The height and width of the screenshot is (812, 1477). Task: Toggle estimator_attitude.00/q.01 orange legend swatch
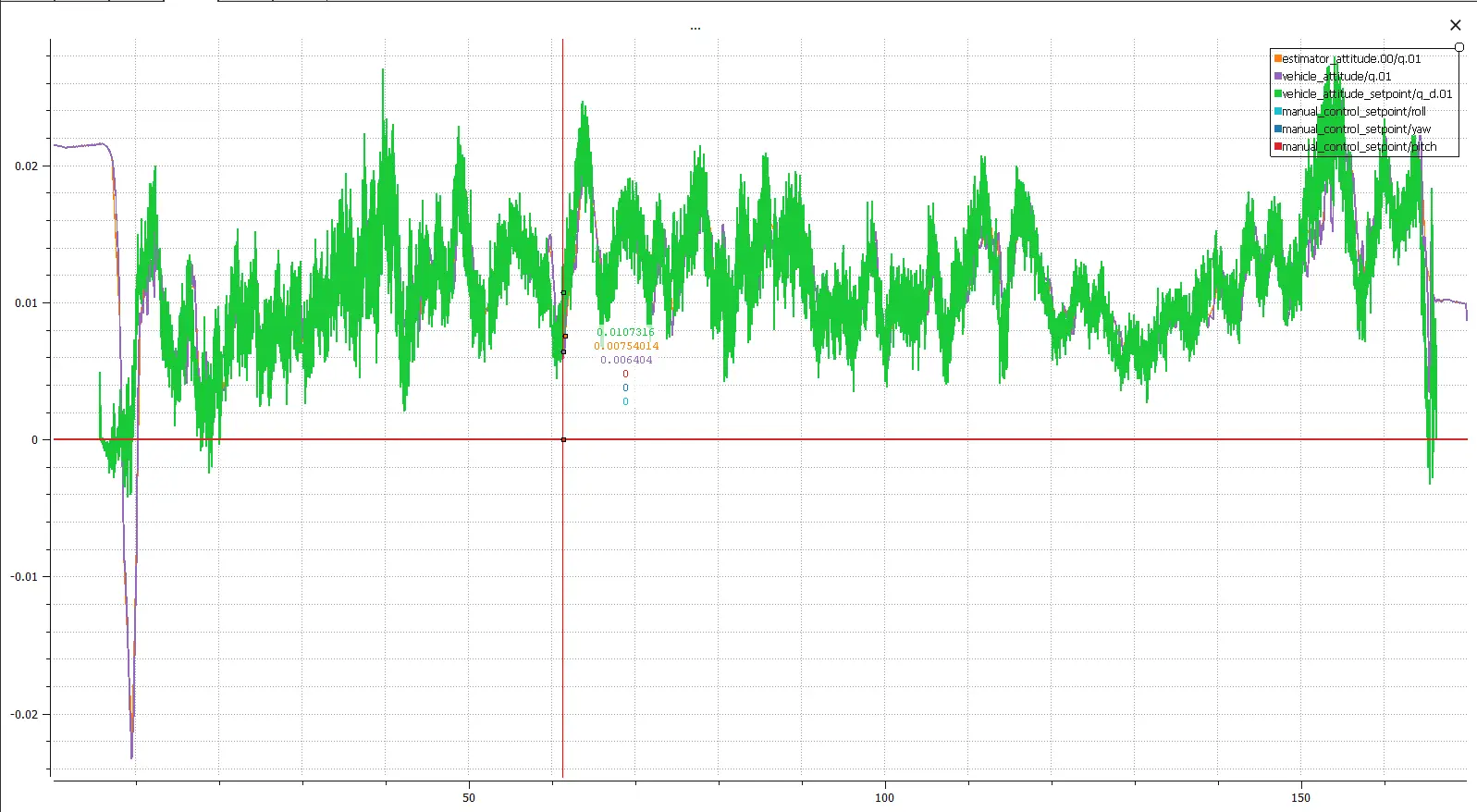coord(1278,58)
